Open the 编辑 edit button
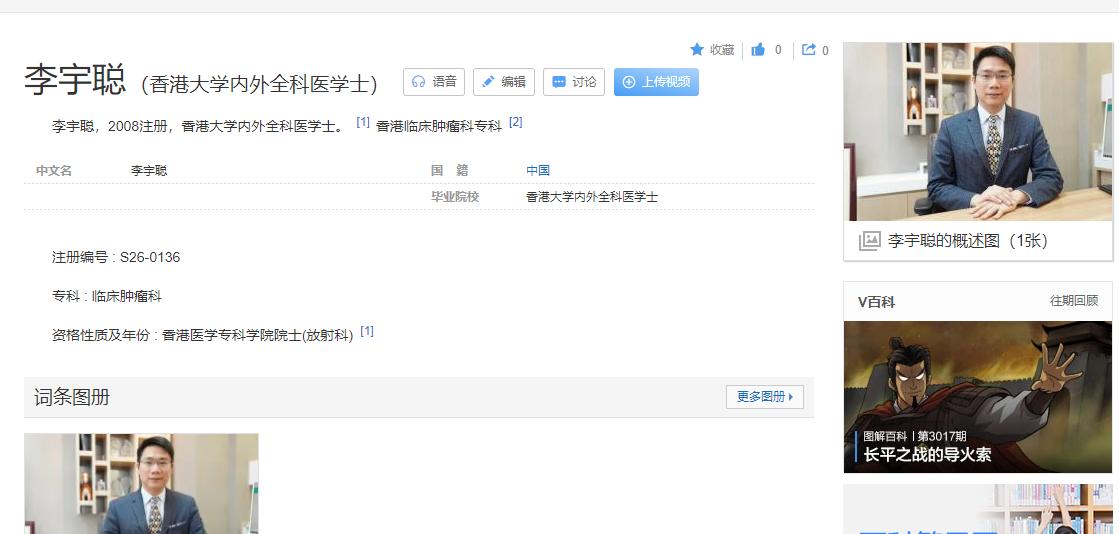Viewport: 1119px width, 534px height. point(504,82)
